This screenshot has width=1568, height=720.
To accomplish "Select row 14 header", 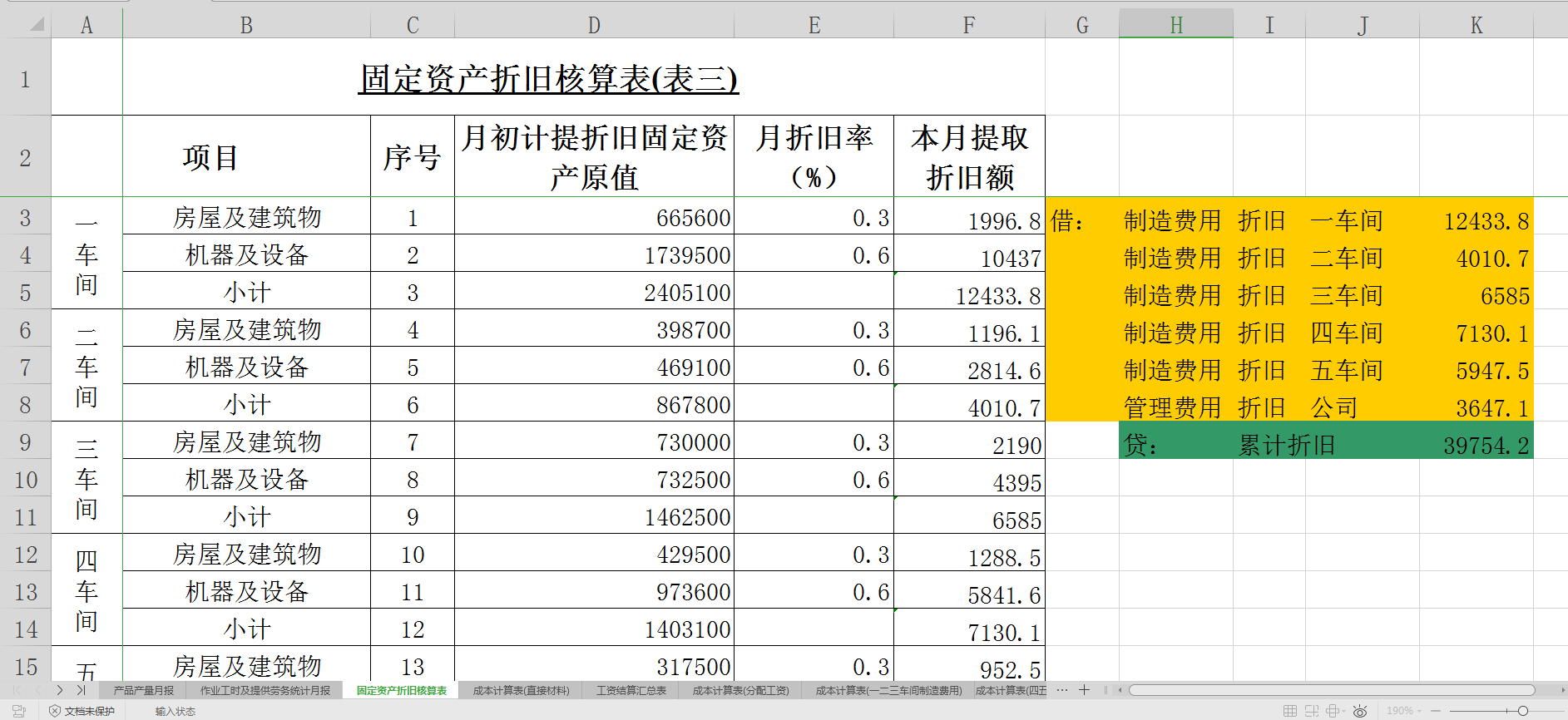I will [25, 629].
